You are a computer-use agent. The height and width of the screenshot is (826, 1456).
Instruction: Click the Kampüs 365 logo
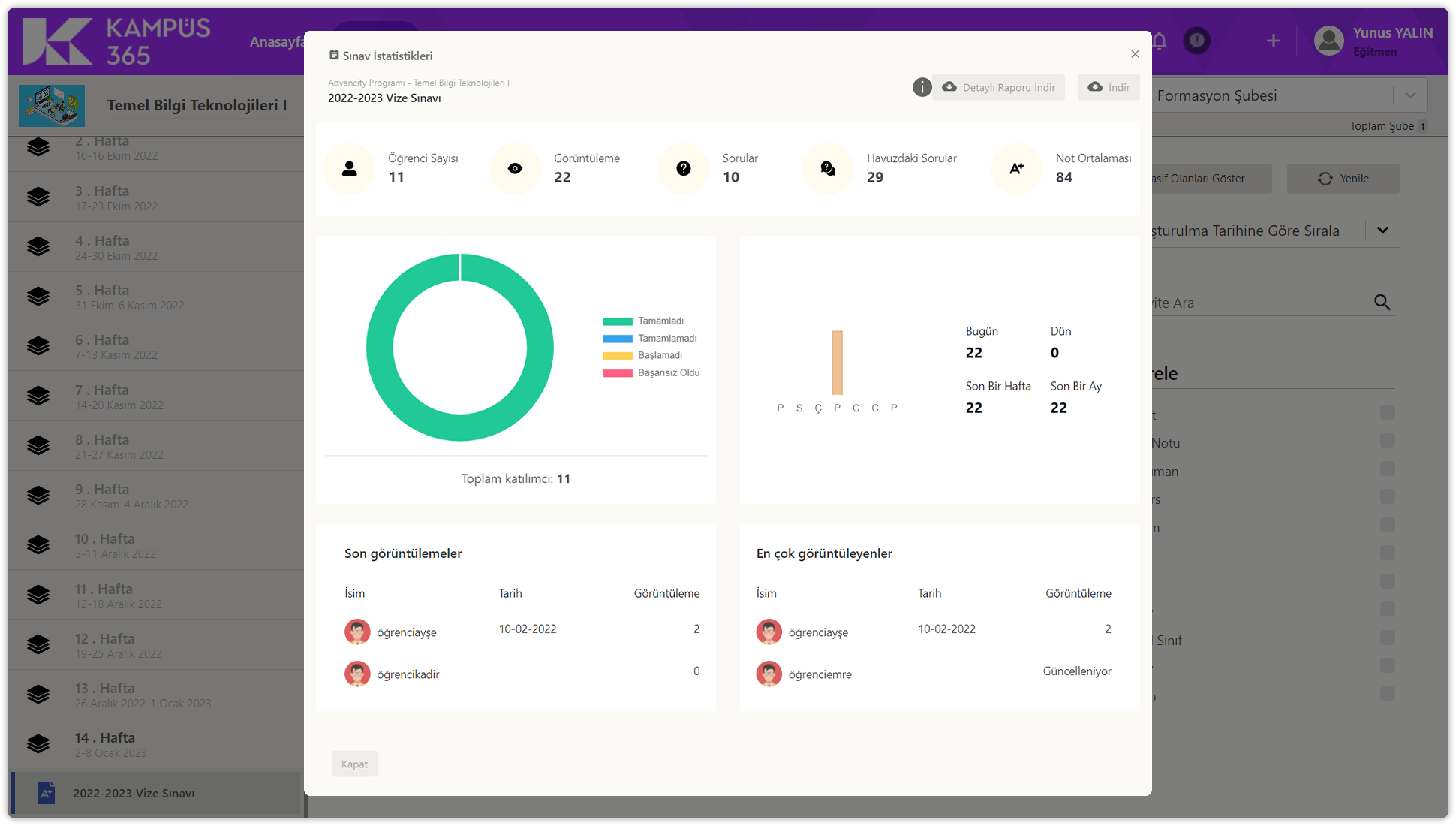[116, 41]
